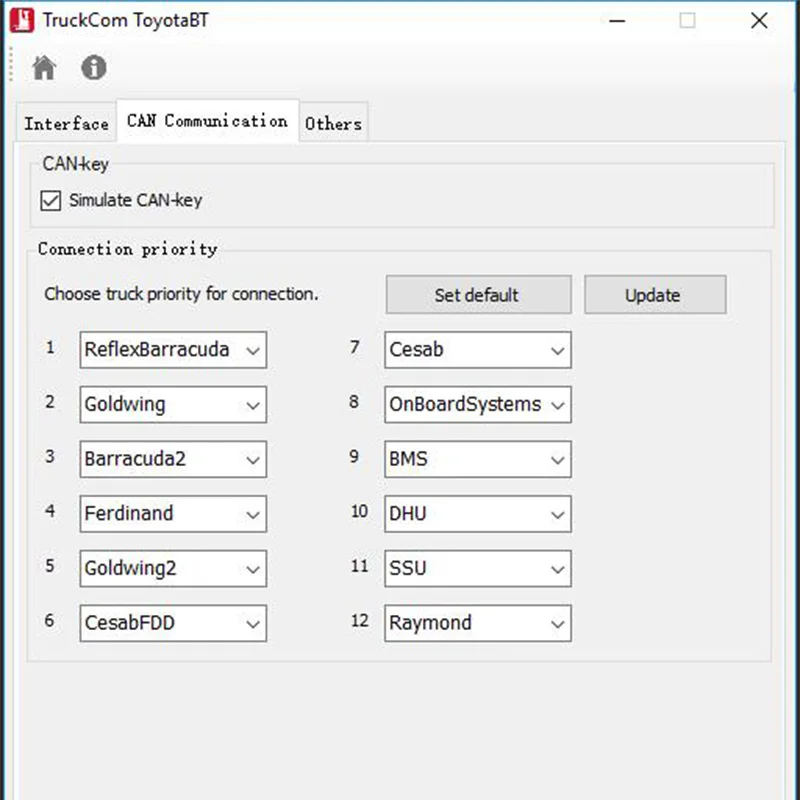Click the toolbar drag grip handle
The width and height of the screenshot is (800, 800).
[x=11, y=64]
